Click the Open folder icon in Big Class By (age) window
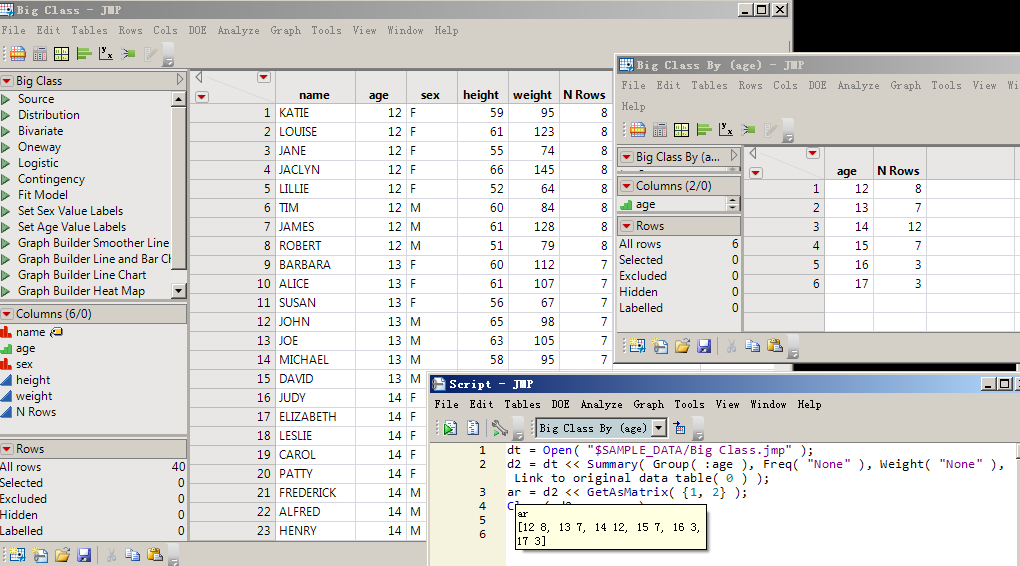Screen dimensions: 1020x566 682,346
